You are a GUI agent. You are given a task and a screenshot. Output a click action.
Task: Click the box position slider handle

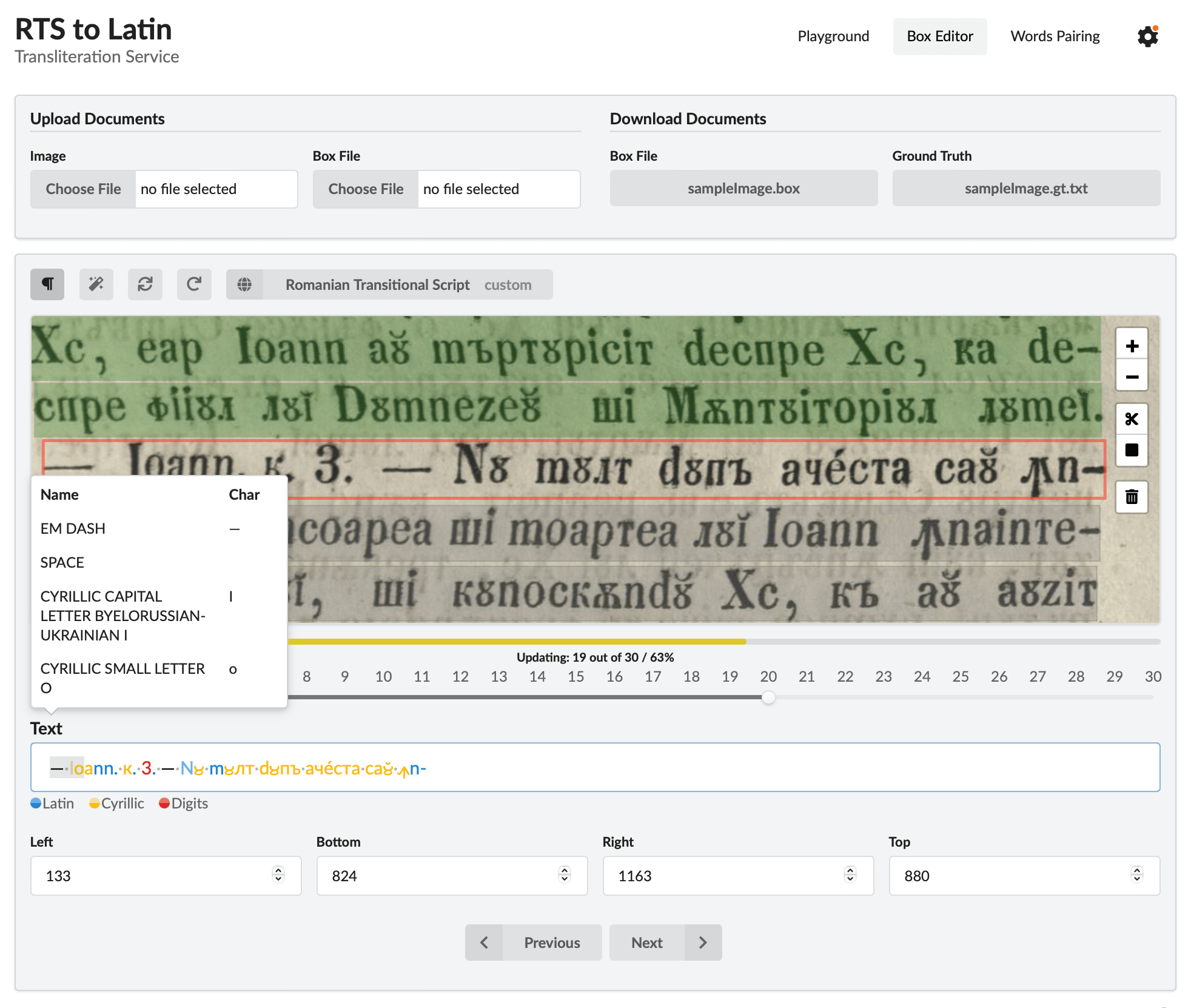768,697
